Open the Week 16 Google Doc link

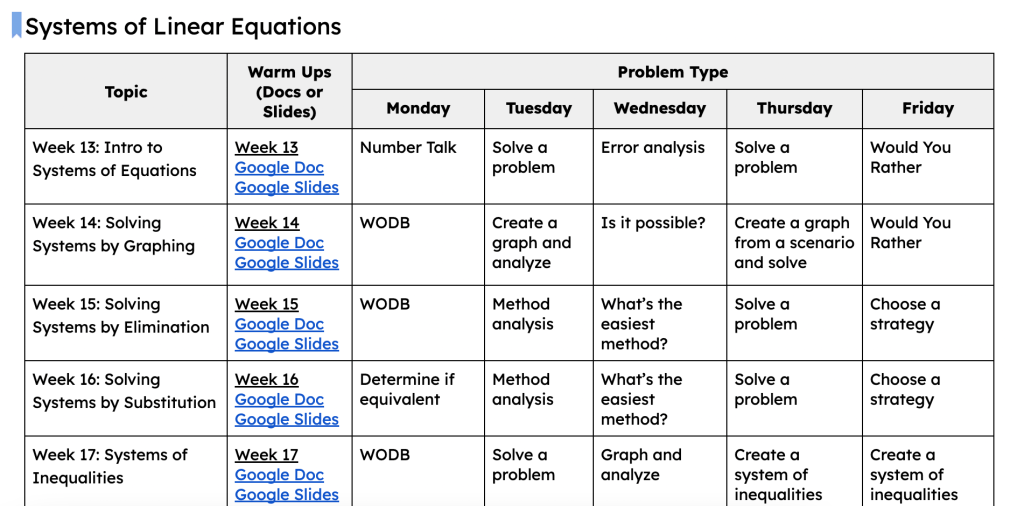coord(279,399)
